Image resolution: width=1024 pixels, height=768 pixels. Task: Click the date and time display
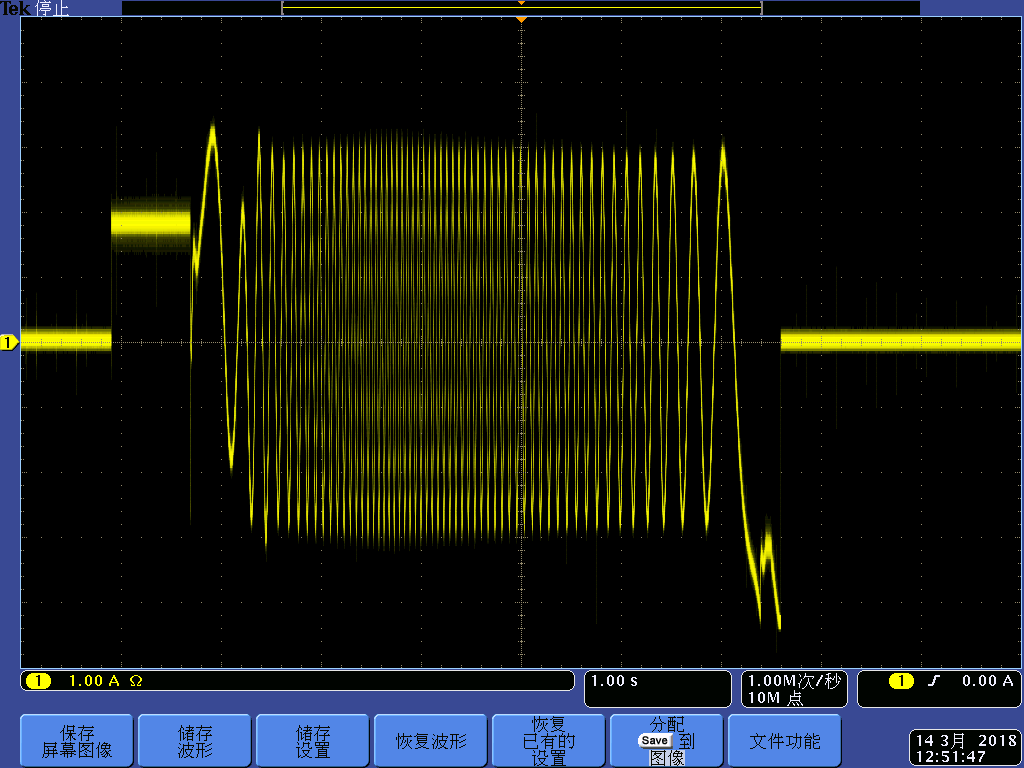tap(964, 749)
